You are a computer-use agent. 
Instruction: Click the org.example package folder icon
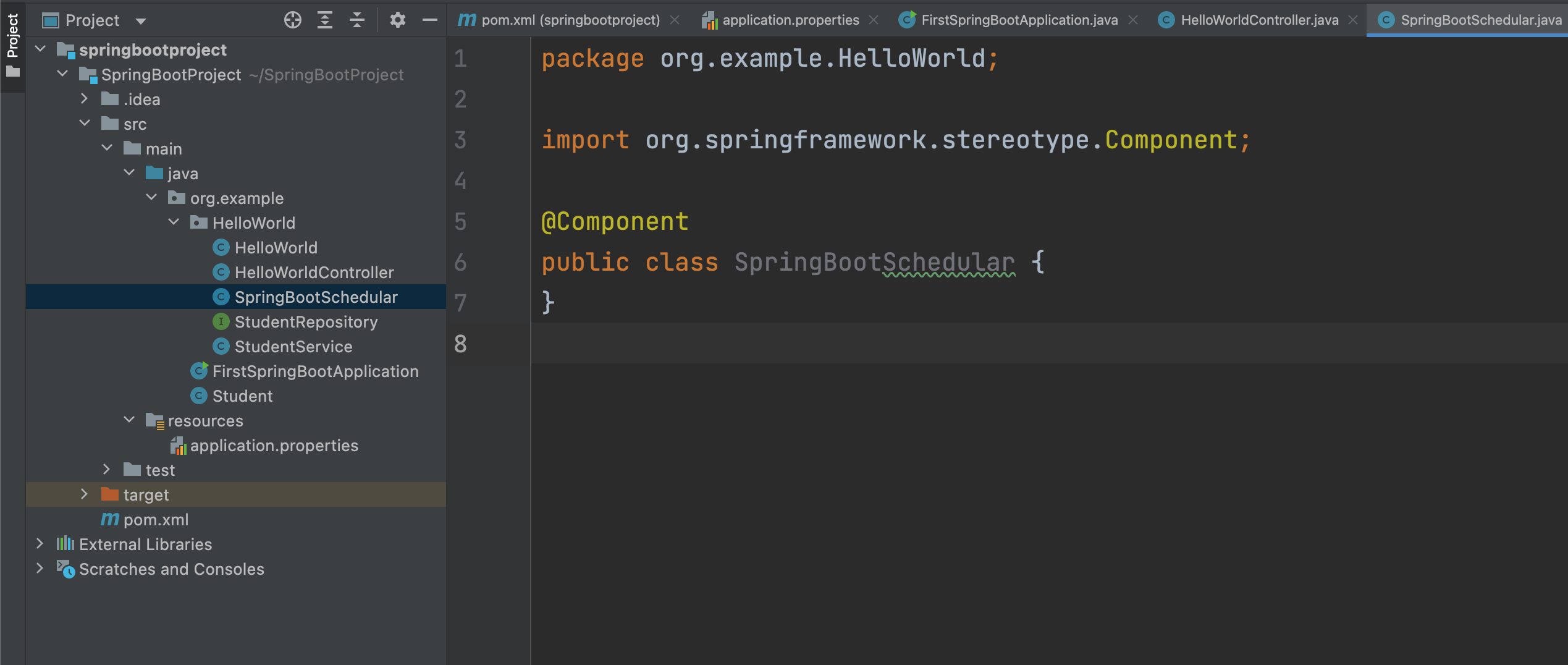pos(177,197)
